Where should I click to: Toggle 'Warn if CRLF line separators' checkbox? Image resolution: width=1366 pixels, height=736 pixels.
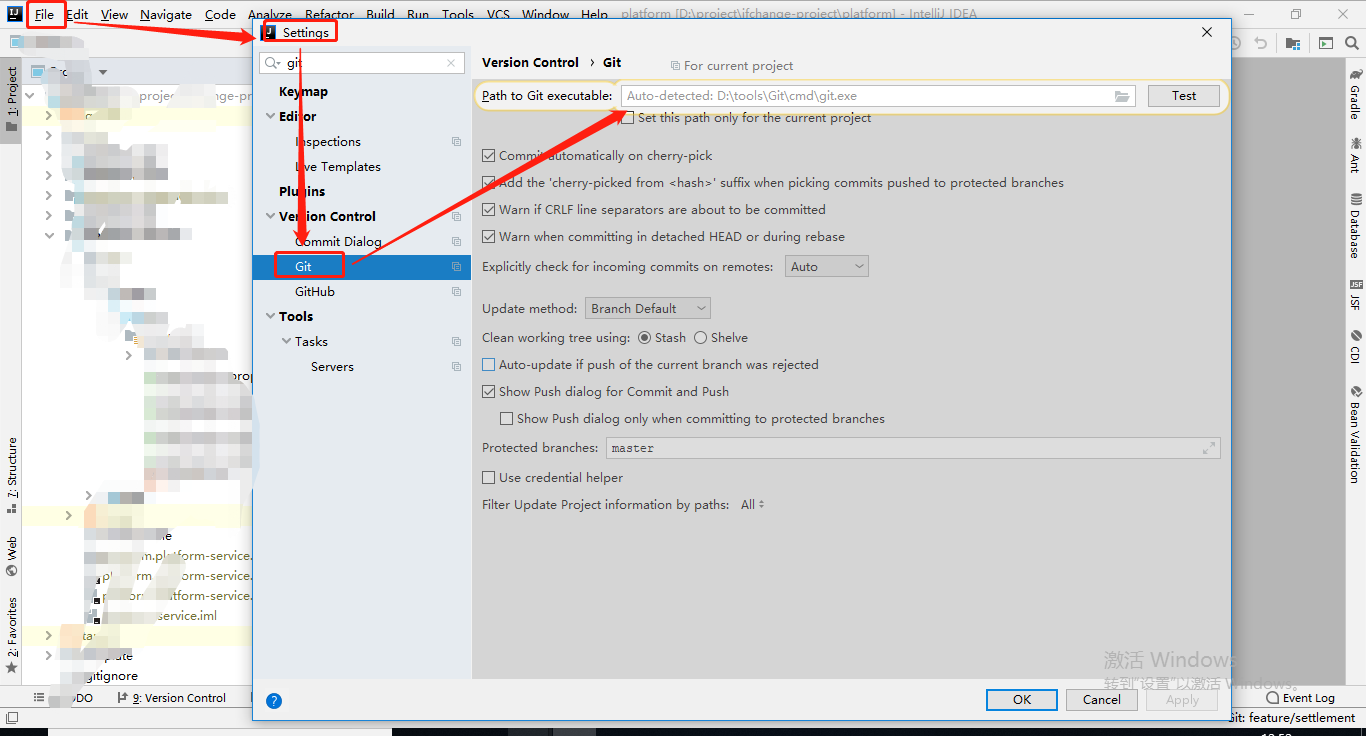[x=489, y=210]
